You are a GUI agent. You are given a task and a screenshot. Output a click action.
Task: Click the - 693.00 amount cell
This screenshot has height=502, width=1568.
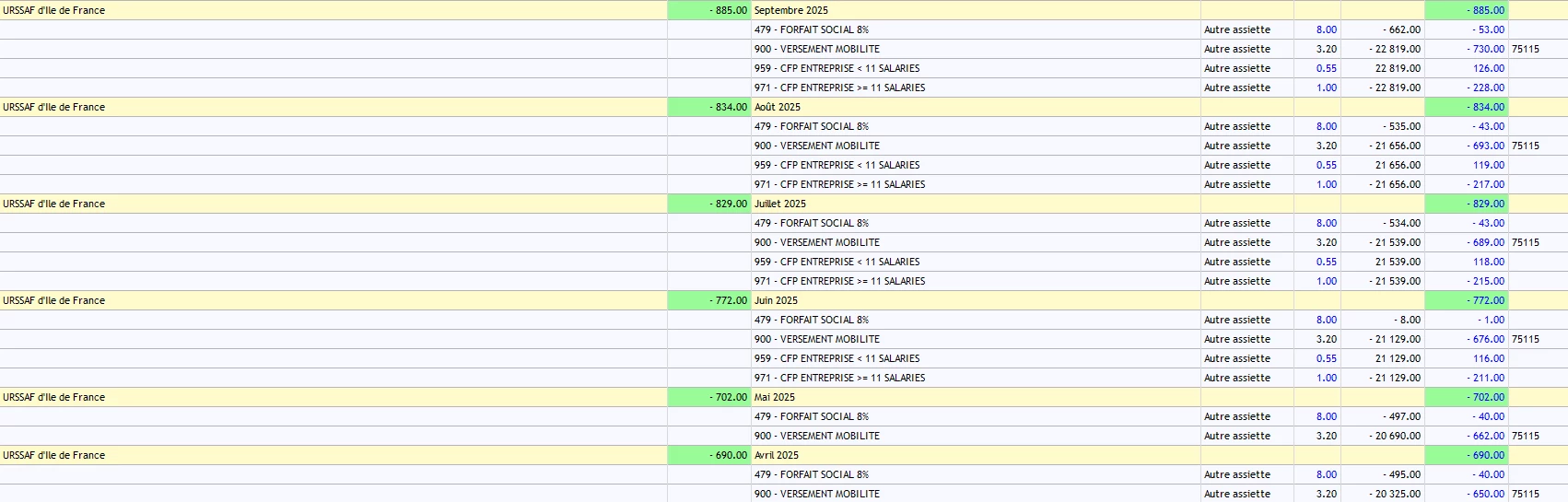1467,146
